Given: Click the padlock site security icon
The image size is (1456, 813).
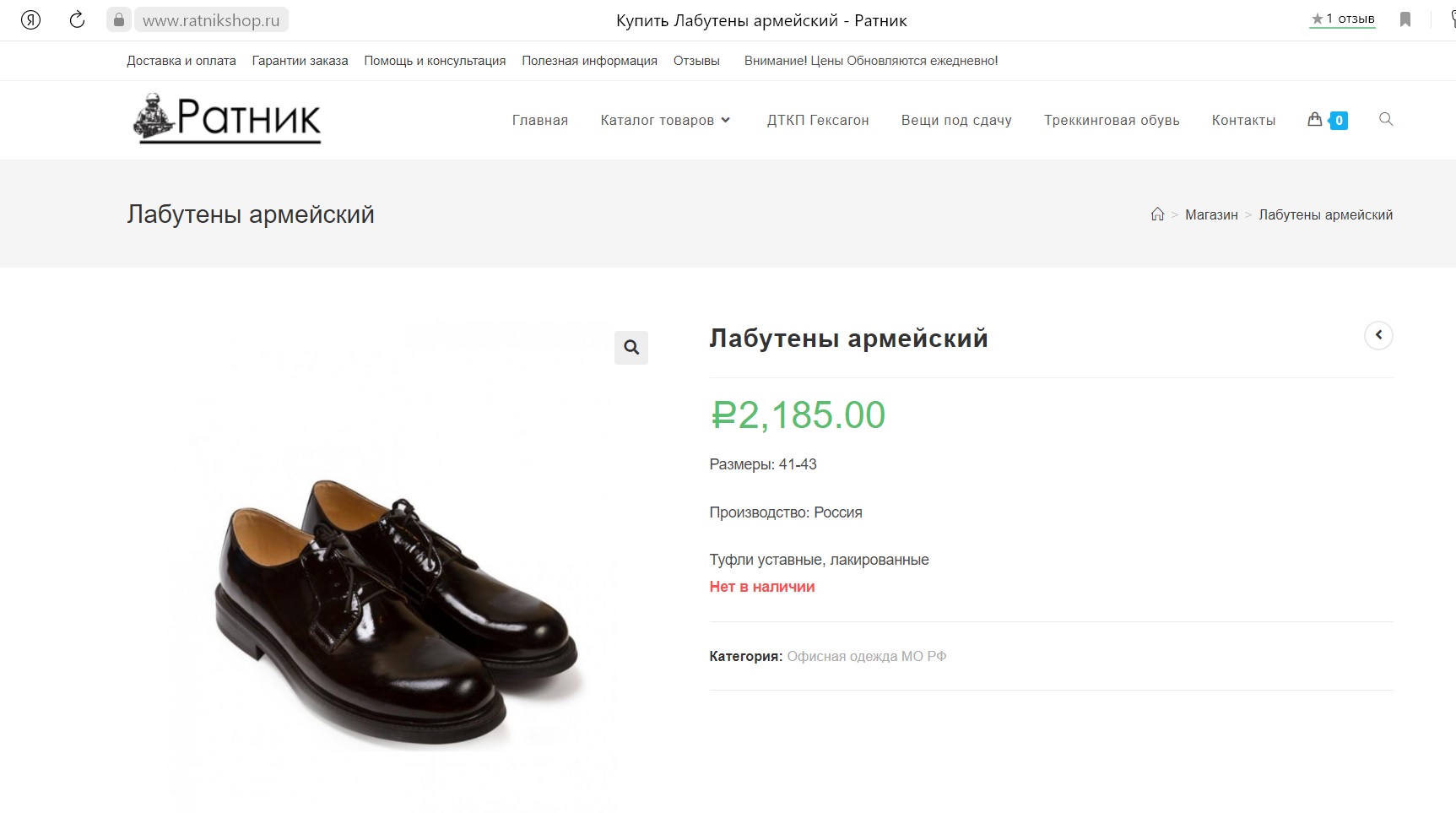Looking at the screenshot, I should (x=119, y=19).
